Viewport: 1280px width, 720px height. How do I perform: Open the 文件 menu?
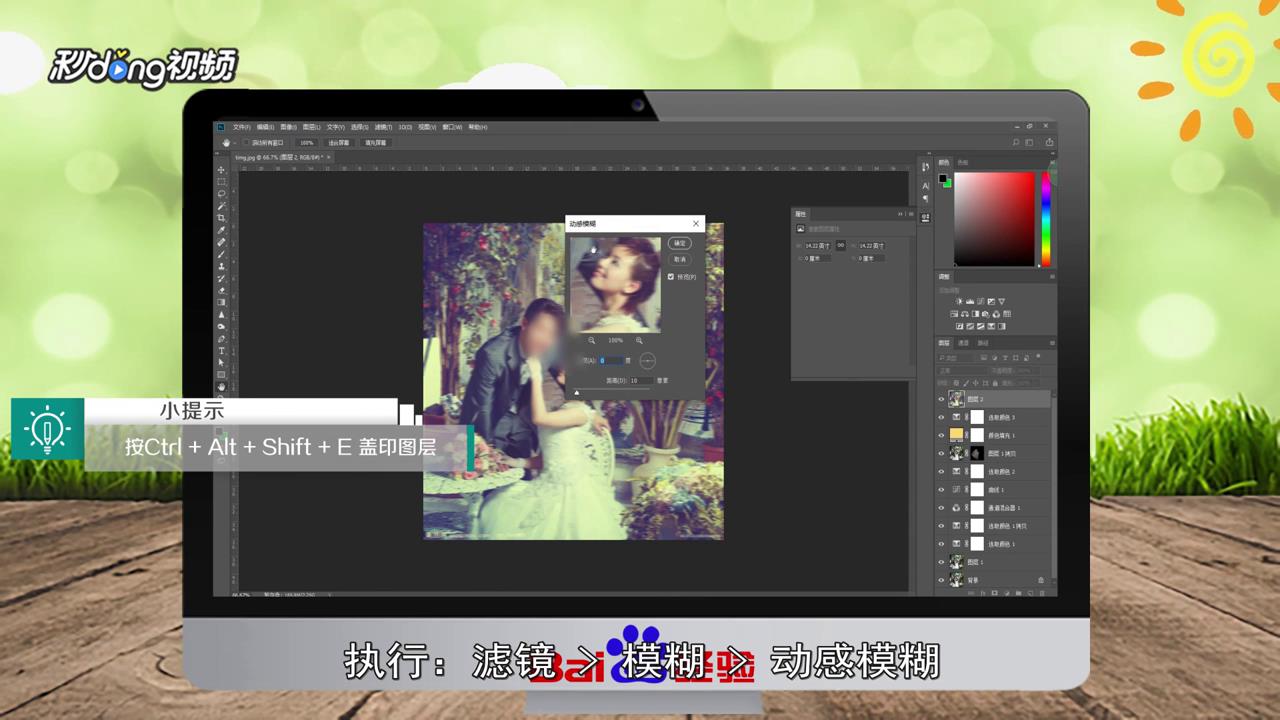[x=241, y=127]
